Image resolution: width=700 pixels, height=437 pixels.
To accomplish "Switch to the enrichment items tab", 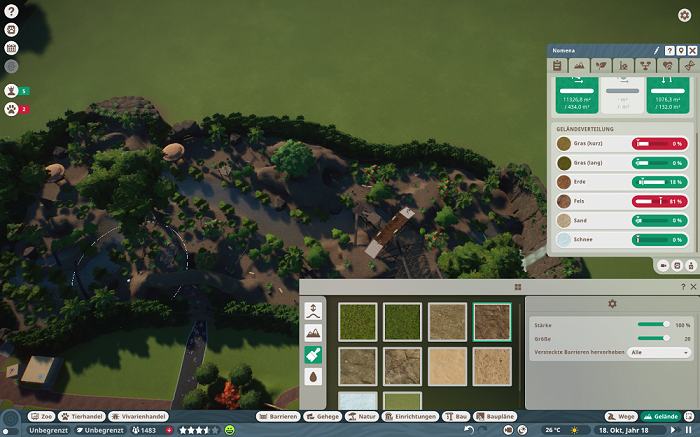I will point(623,66).
